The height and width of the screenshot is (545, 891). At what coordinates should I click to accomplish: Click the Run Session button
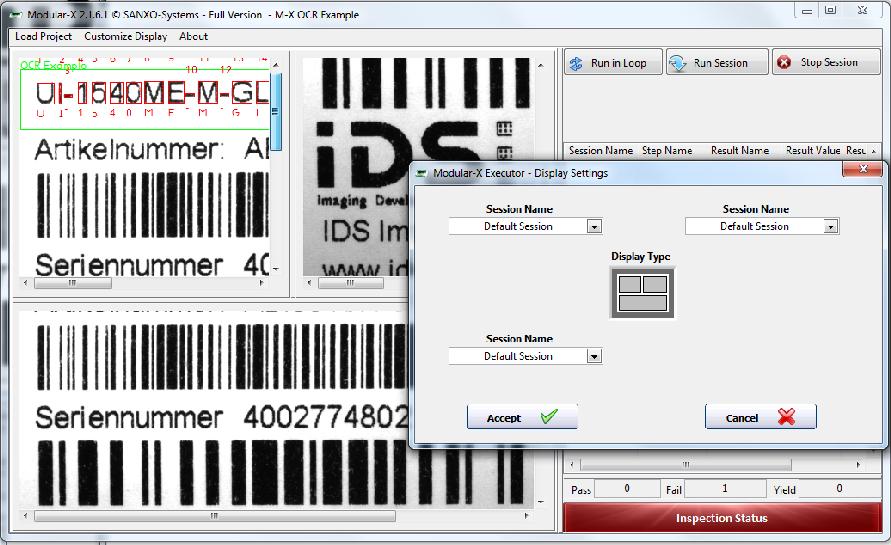(717, 63)
